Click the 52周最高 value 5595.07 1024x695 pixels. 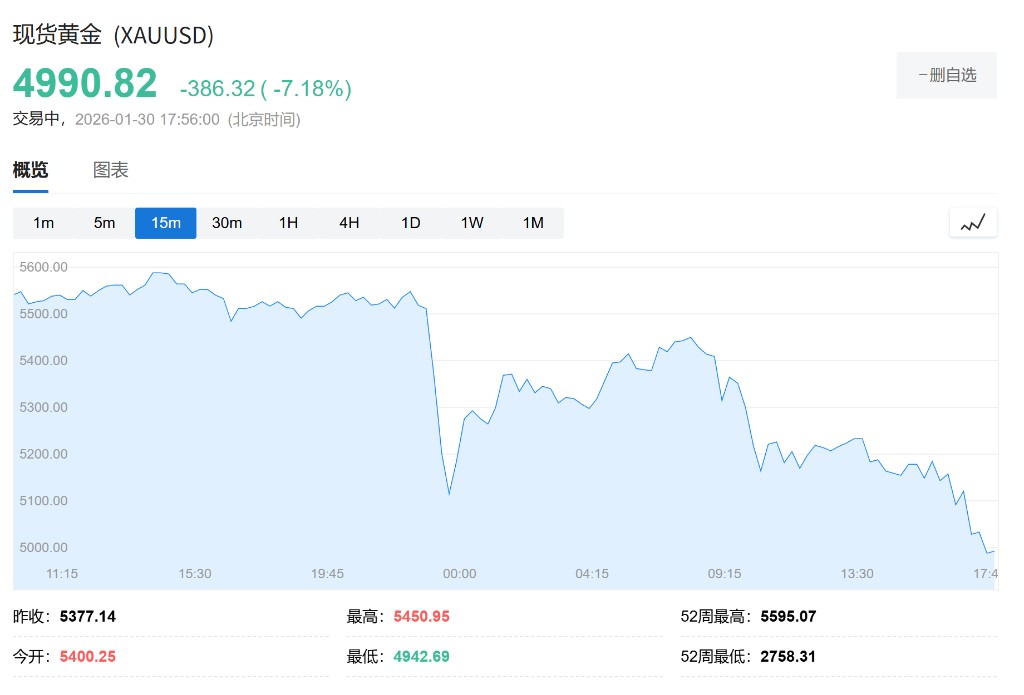(788, 617)
